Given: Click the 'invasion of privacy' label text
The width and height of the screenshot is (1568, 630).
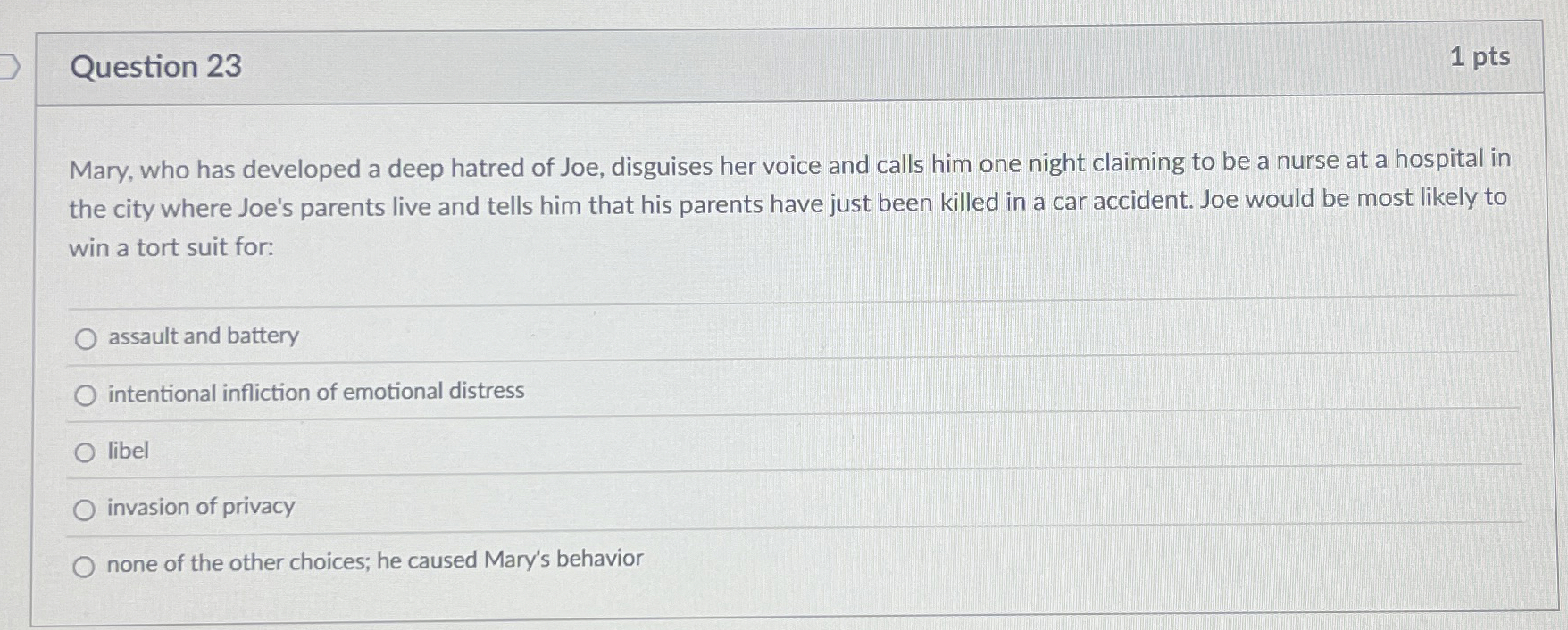Looking at the screenshot, I should pyautogui.click(x=200, y=508).
